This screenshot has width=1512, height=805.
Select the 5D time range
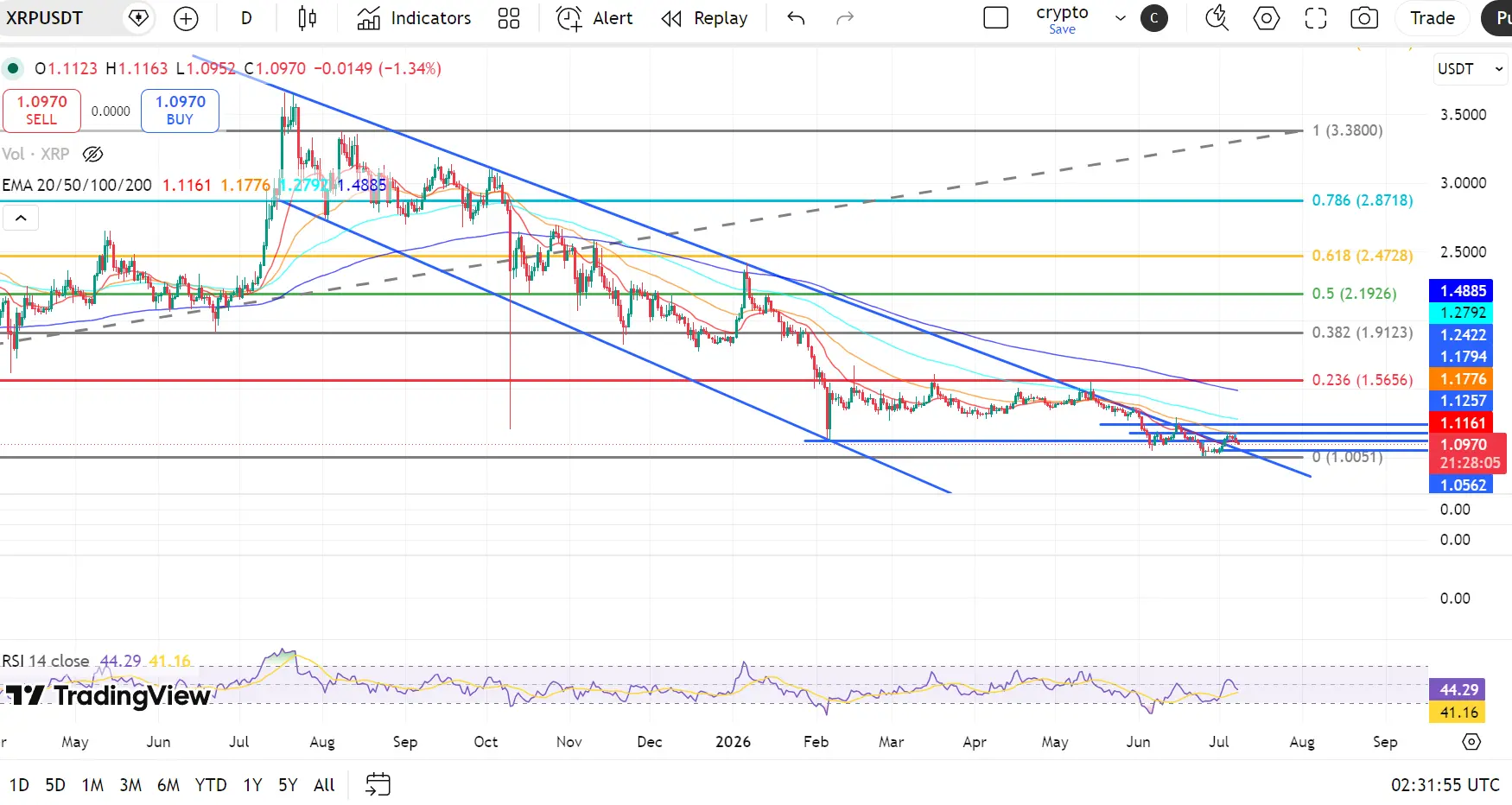click(x=55, y=785)
